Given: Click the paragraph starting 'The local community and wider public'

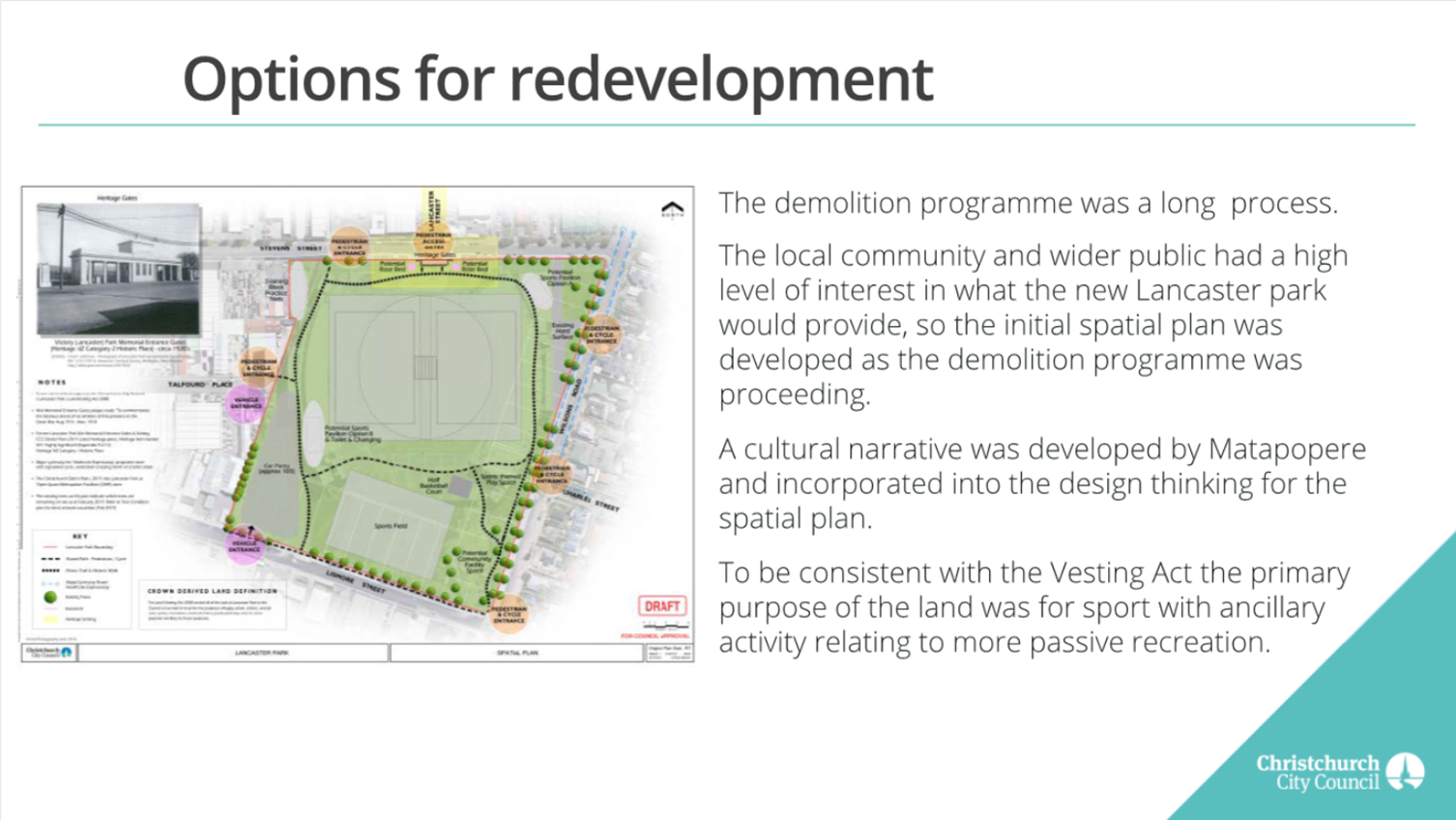Looking at the screenshot, I should pyautogui.click(x=1034, y=325).
